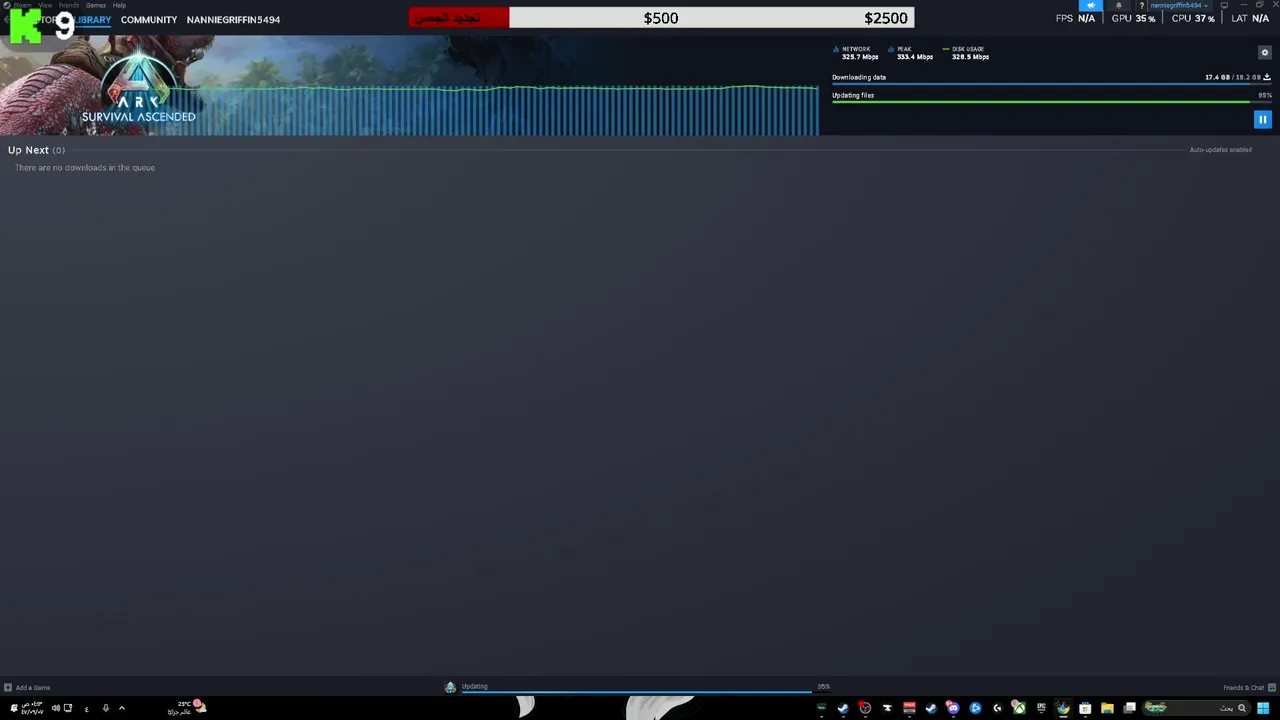Open the weather widget showing 23°C
This screenshot has height=720, width=1280.
(187, 708)
